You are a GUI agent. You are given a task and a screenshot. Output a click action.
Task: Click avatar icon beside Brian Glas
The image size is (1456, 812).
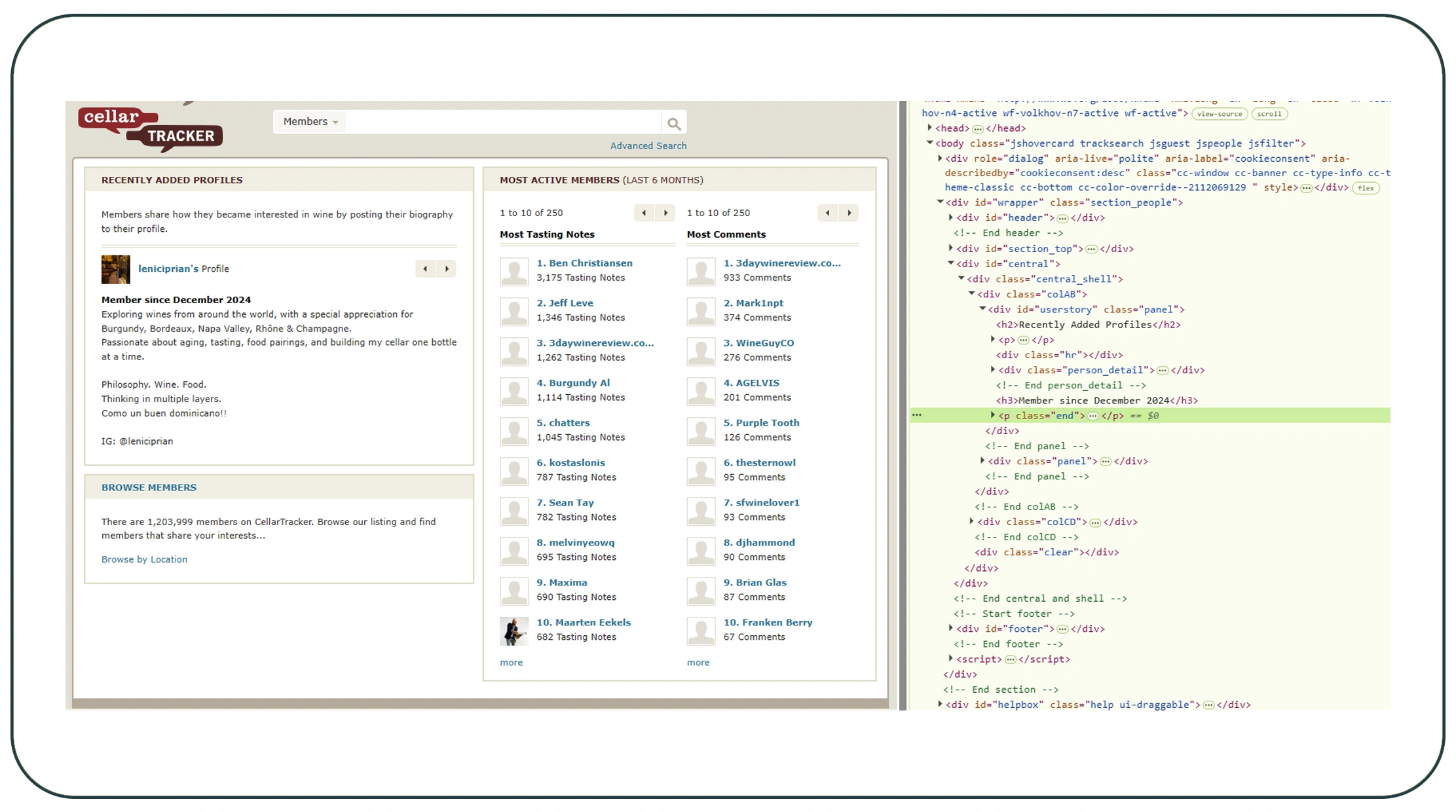pos(701,591)
